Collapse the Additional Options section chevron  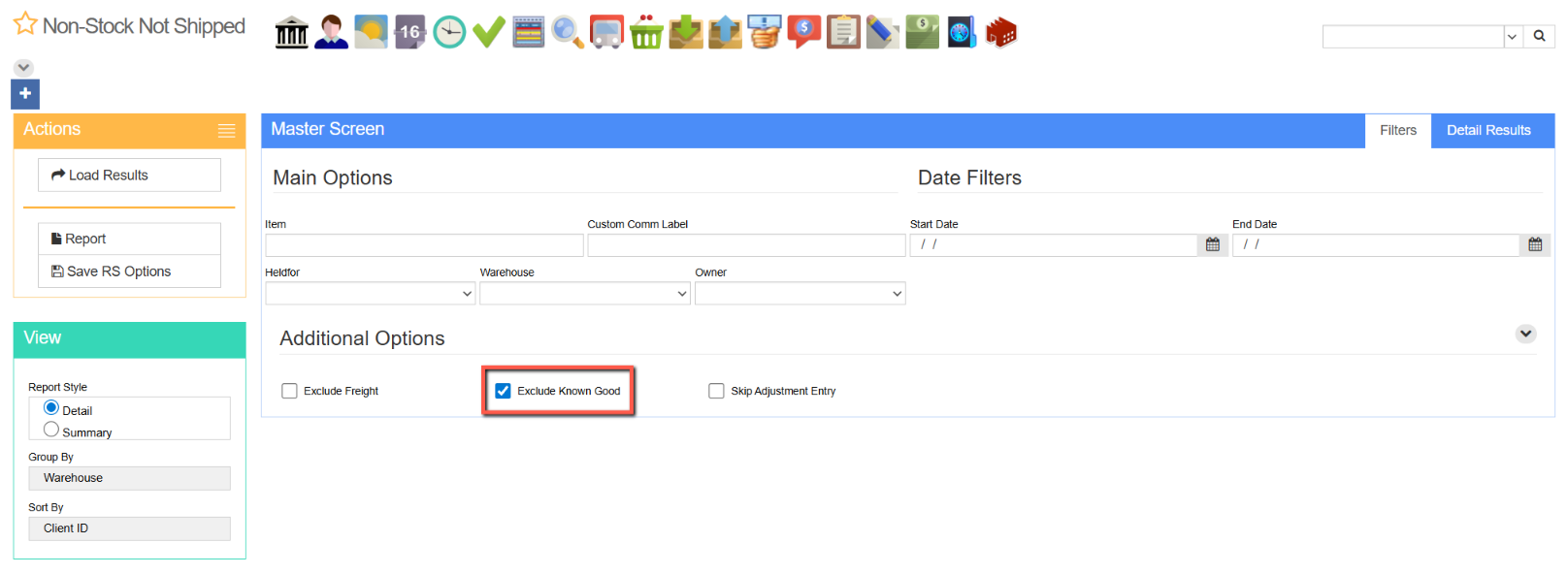(1525, 334)
